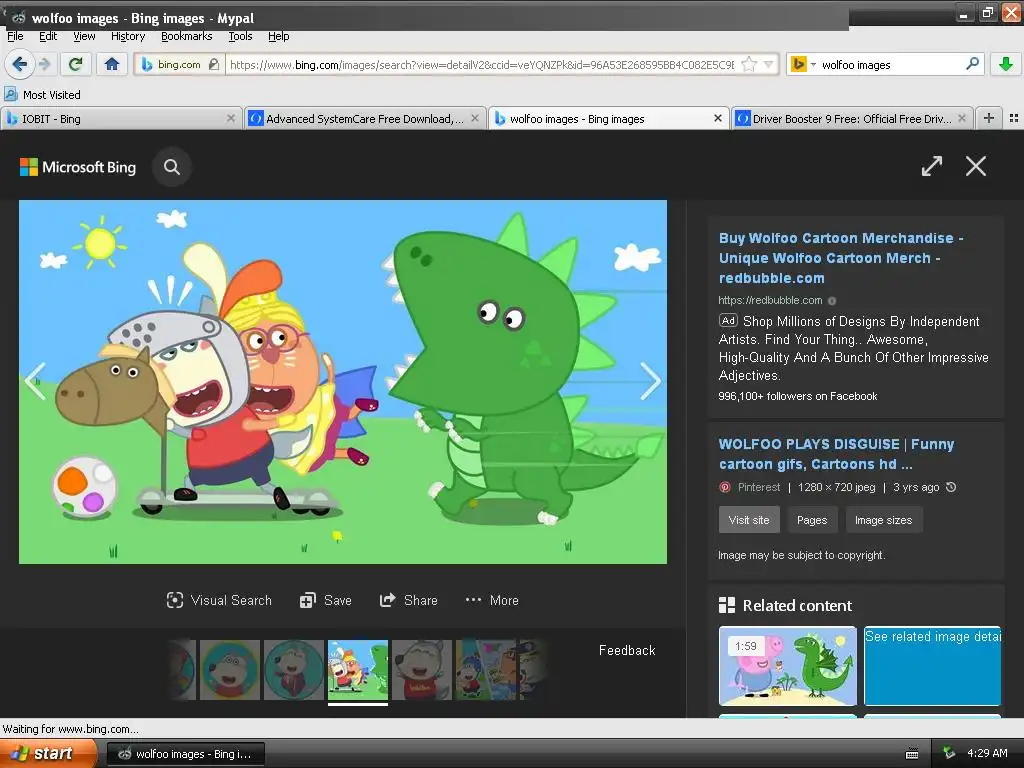
Task: Click the Pinterest source link
Action: pos(758,487)
